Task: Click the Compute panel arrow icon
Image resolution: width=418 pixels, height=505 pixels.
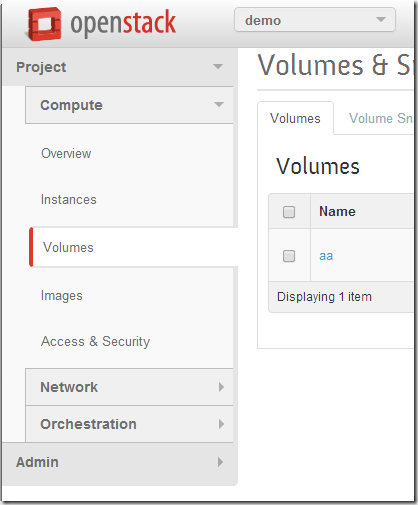Action: pyautogui.click(x=219, y=105)
